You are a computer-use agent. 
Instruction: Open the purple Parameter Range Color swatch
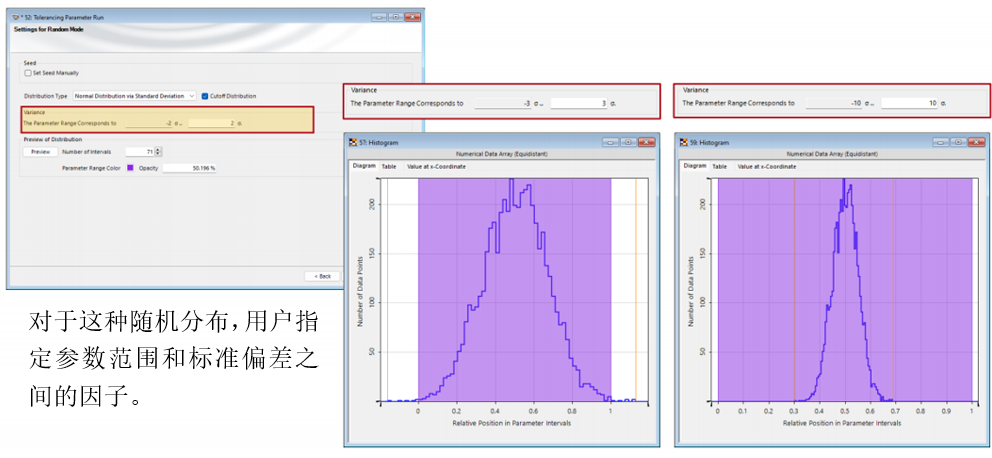130,168
